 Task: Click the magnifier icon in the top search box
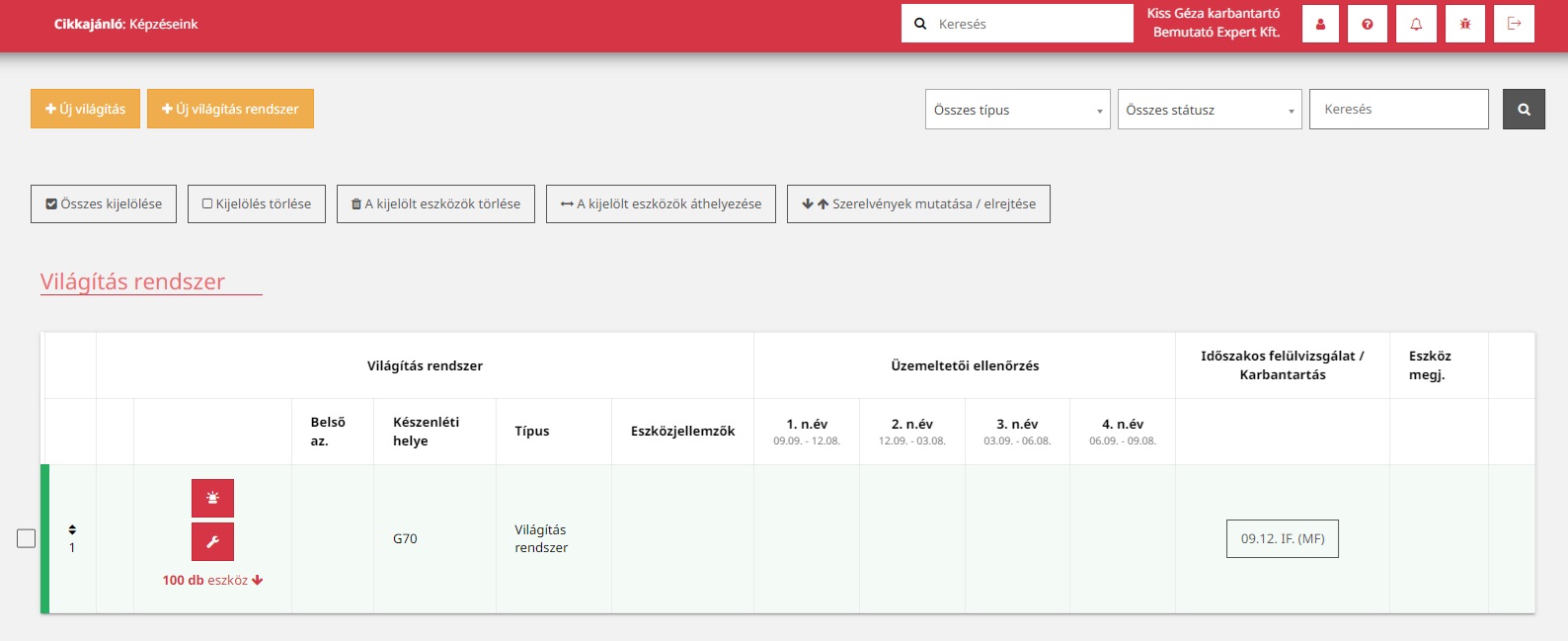[920, 24]
